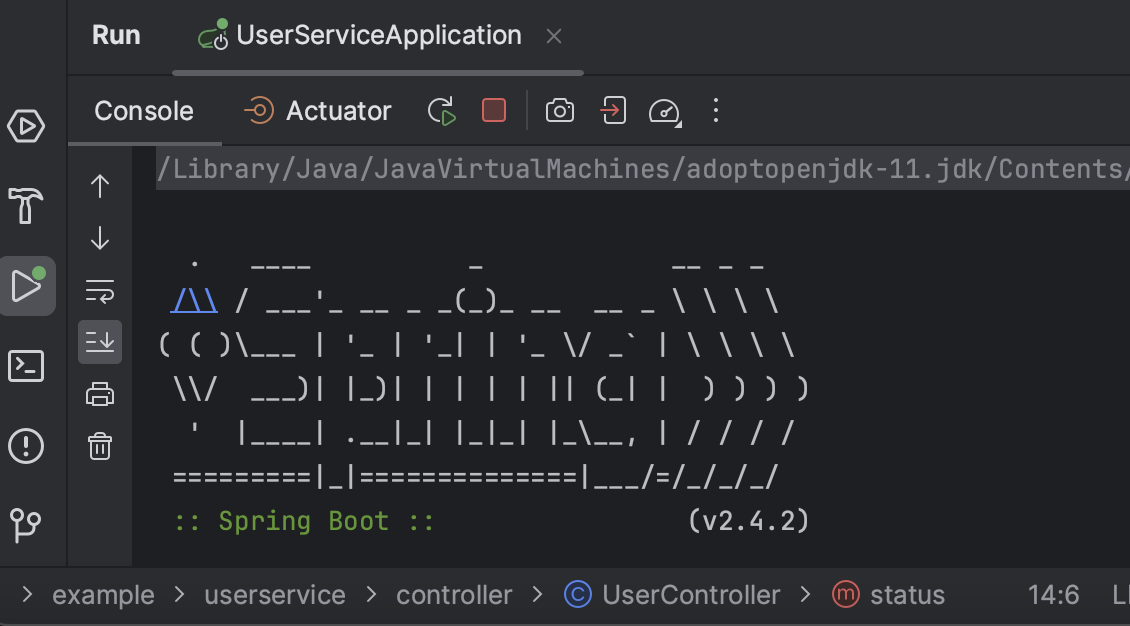The image size is (1130, 626).
Task: Expand the chevron before UserController breadcrumb
Action: pos(538,594)
